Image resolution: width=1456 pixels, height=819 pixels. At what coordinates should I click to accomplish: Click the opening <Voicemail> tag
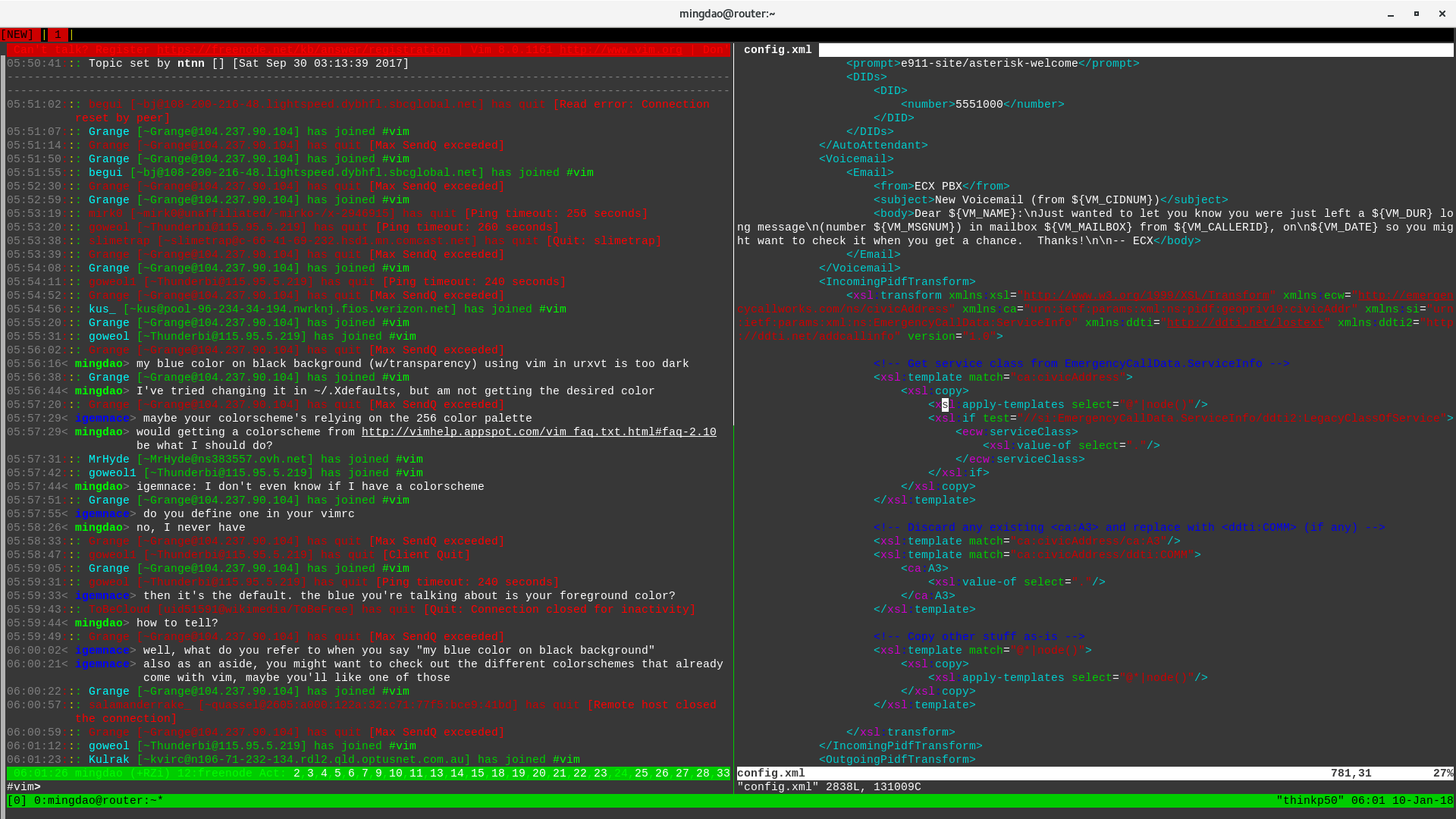(x=856, y=159)
